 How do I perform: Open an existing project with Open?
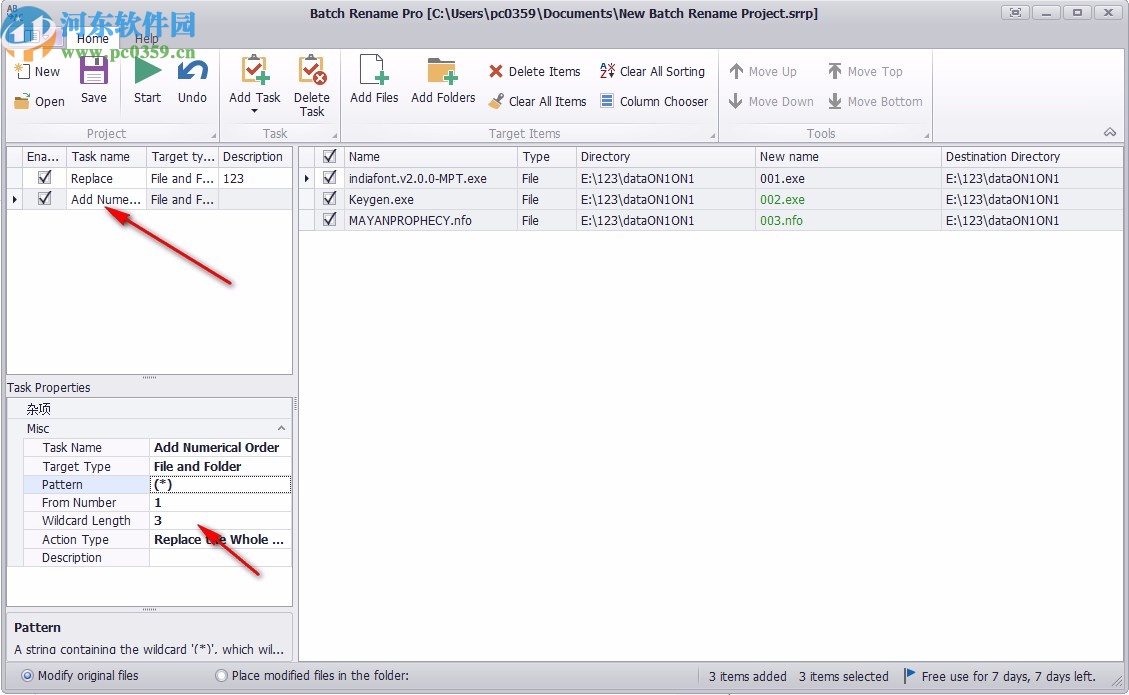point(40,102)
